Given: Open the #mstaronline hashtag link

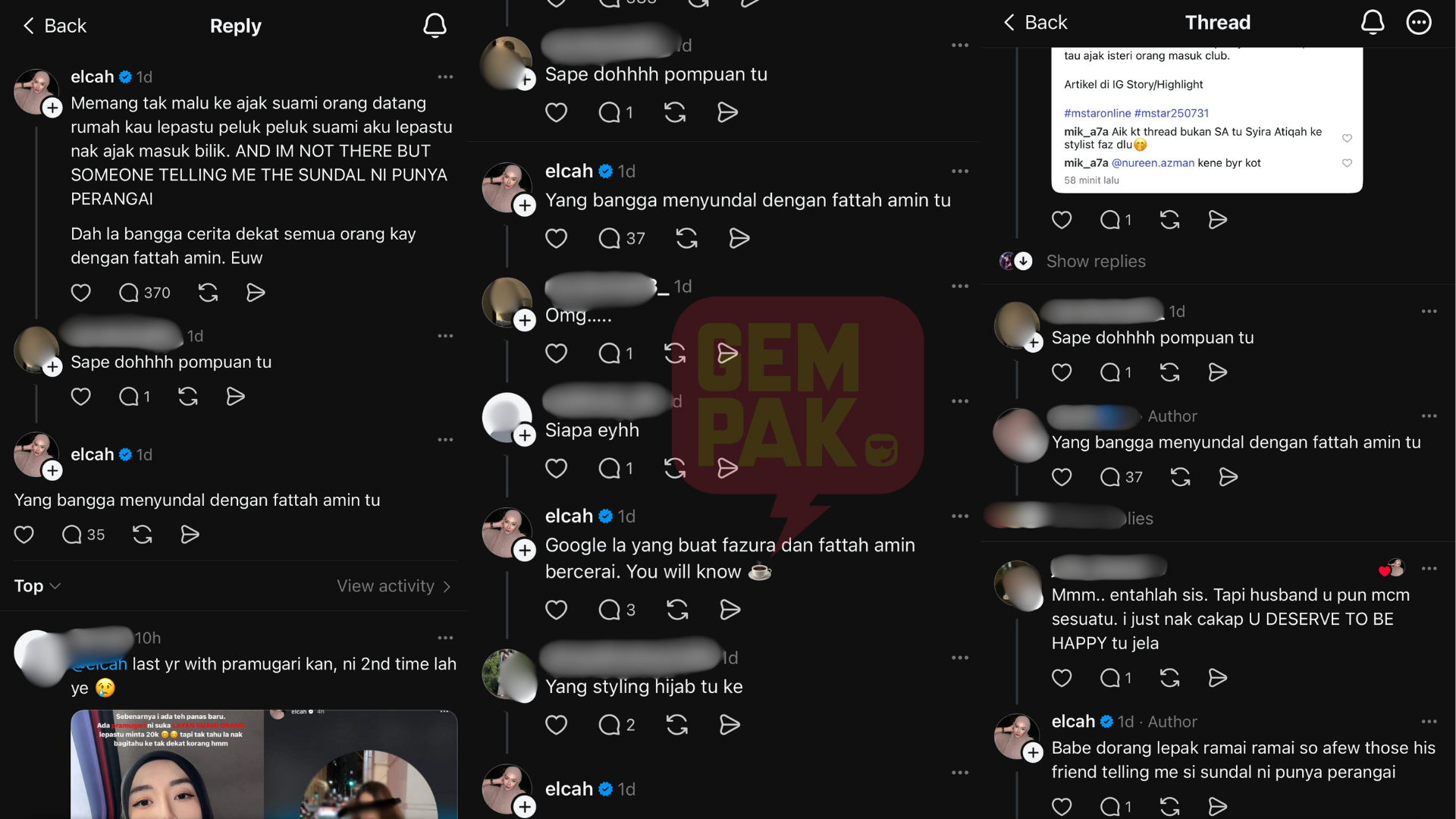Looking at the screenshot, I should click(1097, 113).
